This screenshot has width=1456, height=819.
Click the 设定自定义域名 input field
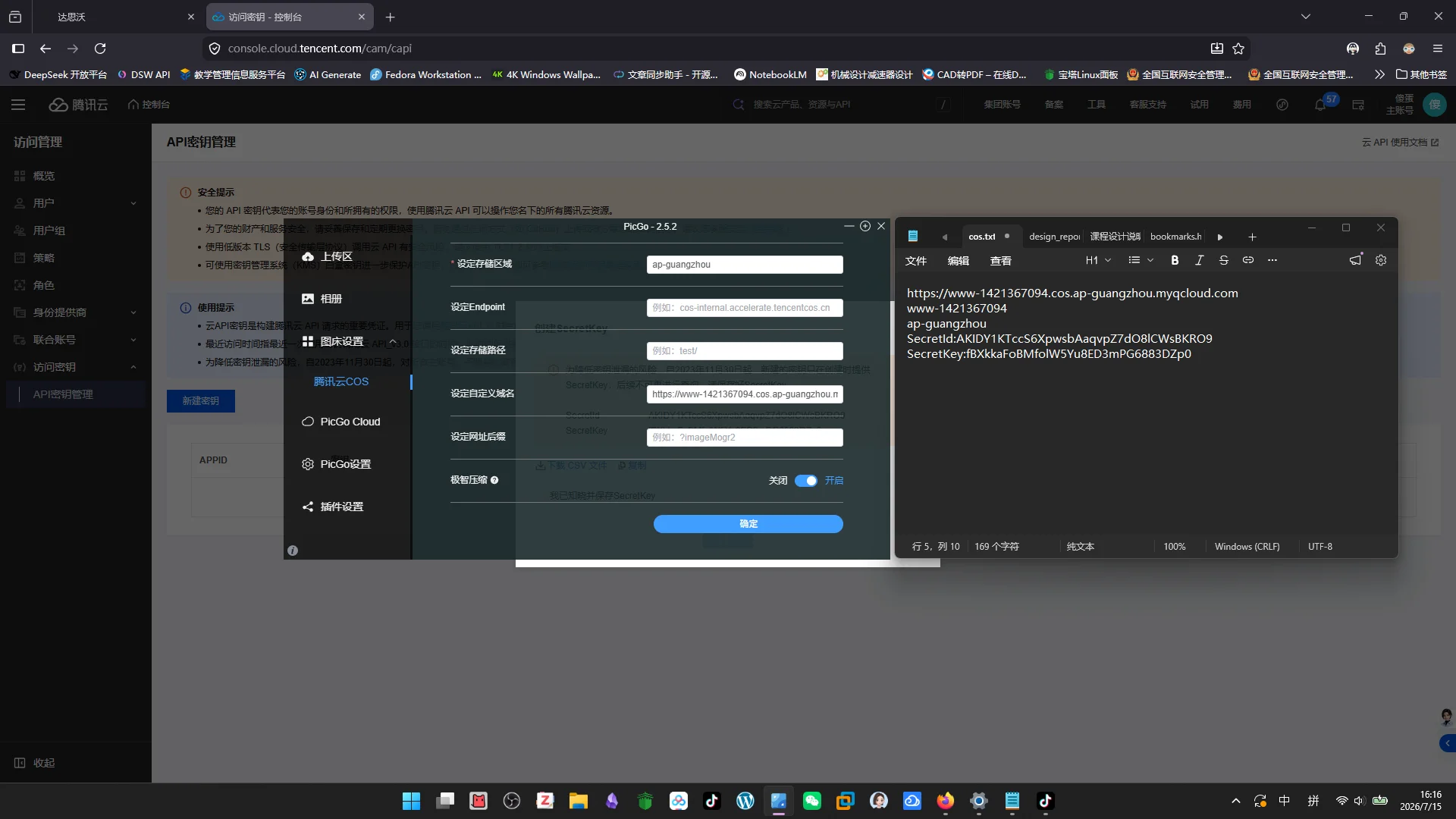pos(745,394)
